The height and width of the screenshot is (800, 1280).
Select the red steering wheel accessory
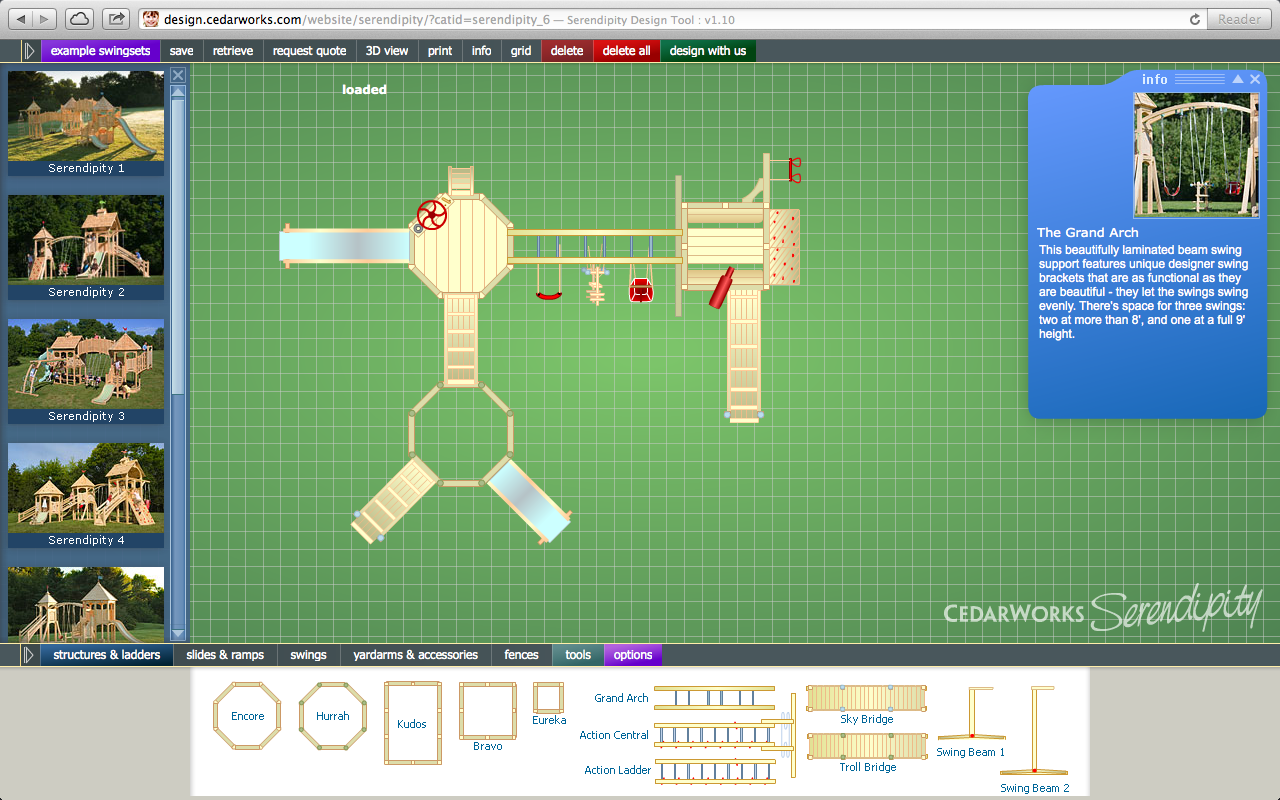tap(431, 215)
